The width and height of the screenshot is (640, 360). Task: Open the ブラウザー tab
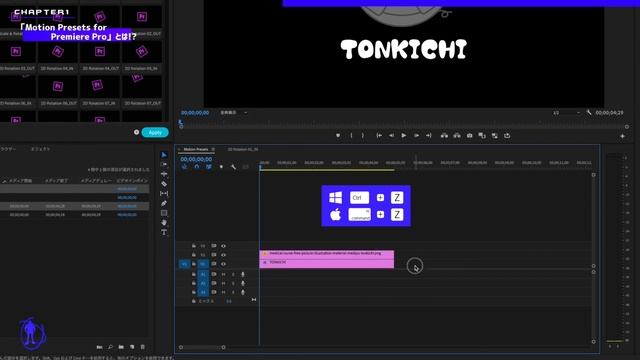tap(8, 149)
